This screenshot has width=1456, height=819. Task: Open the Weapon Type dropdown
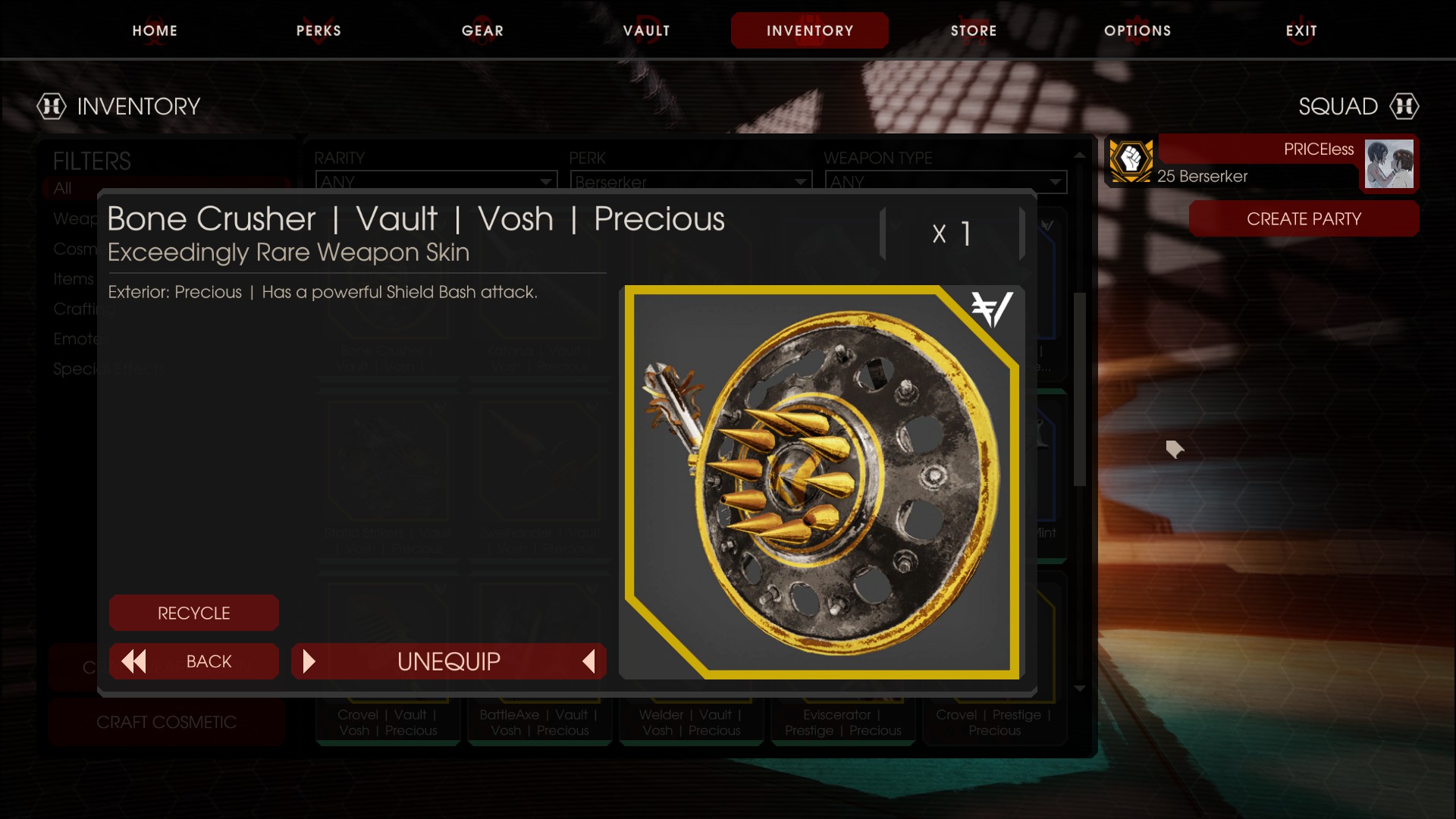tap(946, 181)
